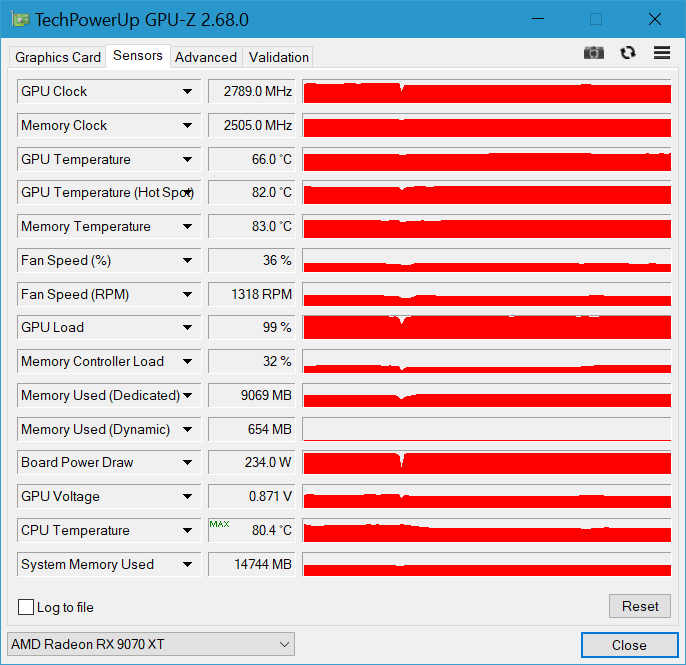Open the AMD Radeon RX 9070 XT selector

(x=151, y=644)
